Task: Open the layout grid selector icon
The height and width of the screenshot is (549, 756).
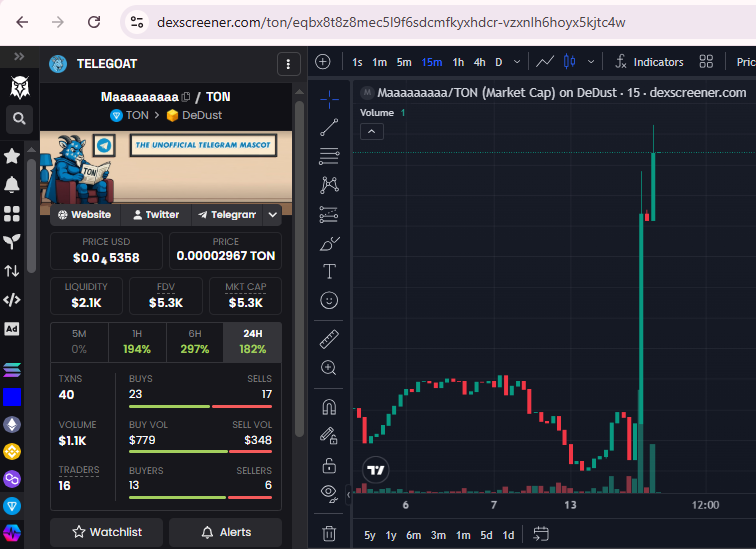Action: click(706, 62)
